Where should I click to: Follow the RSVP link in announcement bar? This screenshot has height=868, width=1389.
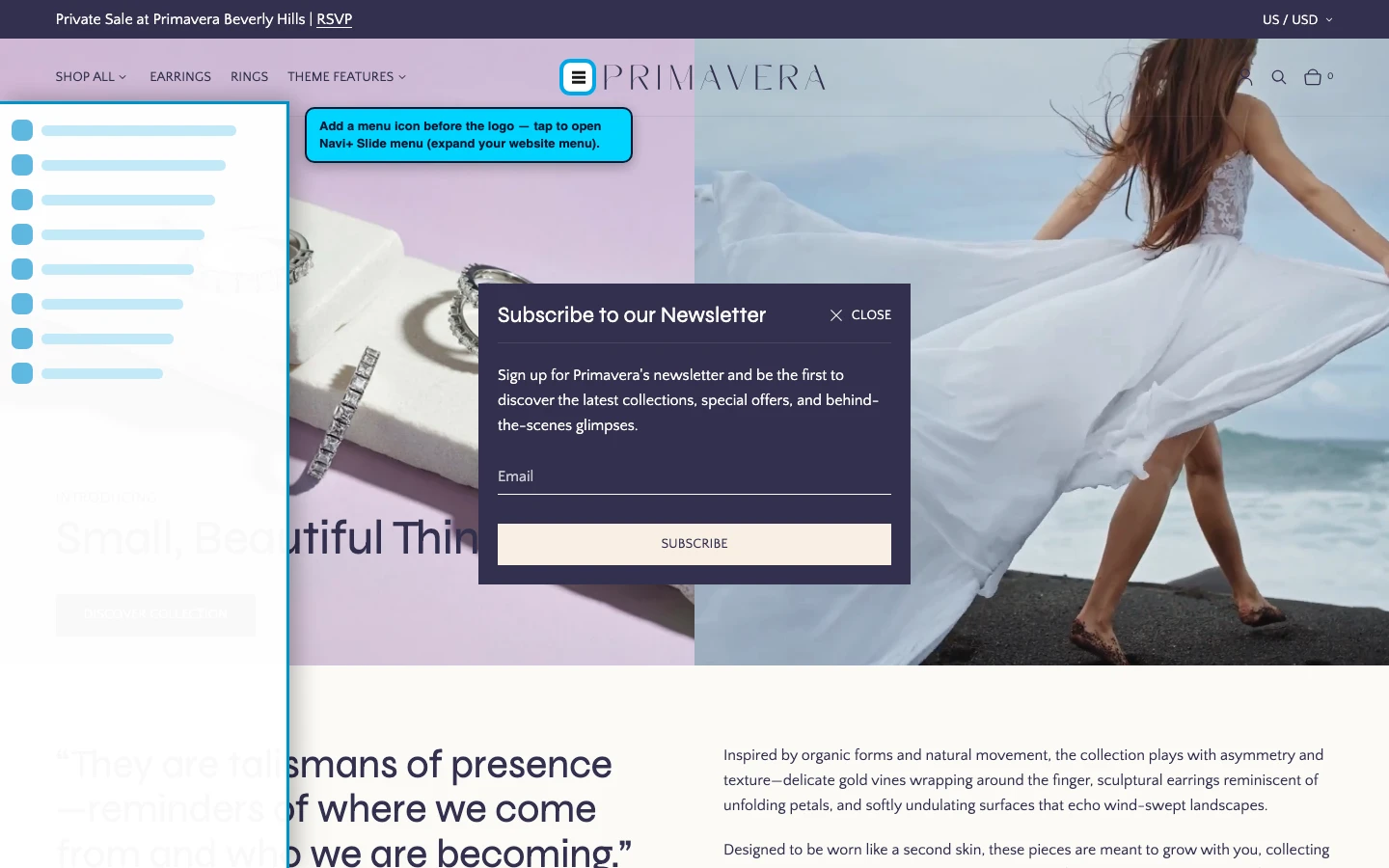point(335,19)
